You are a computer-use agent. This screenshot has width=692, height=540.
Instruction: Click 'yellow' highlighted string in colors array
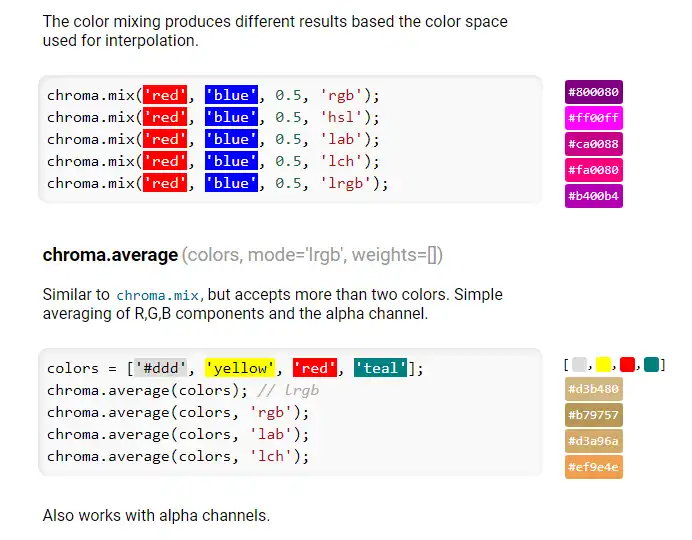click(239, 368)
